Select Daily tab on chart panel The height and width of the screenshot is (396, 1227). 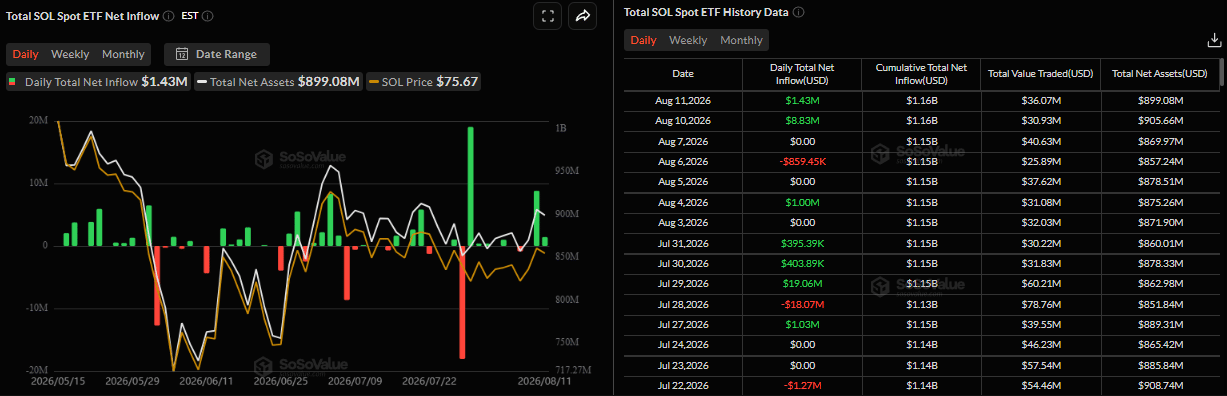26,54
